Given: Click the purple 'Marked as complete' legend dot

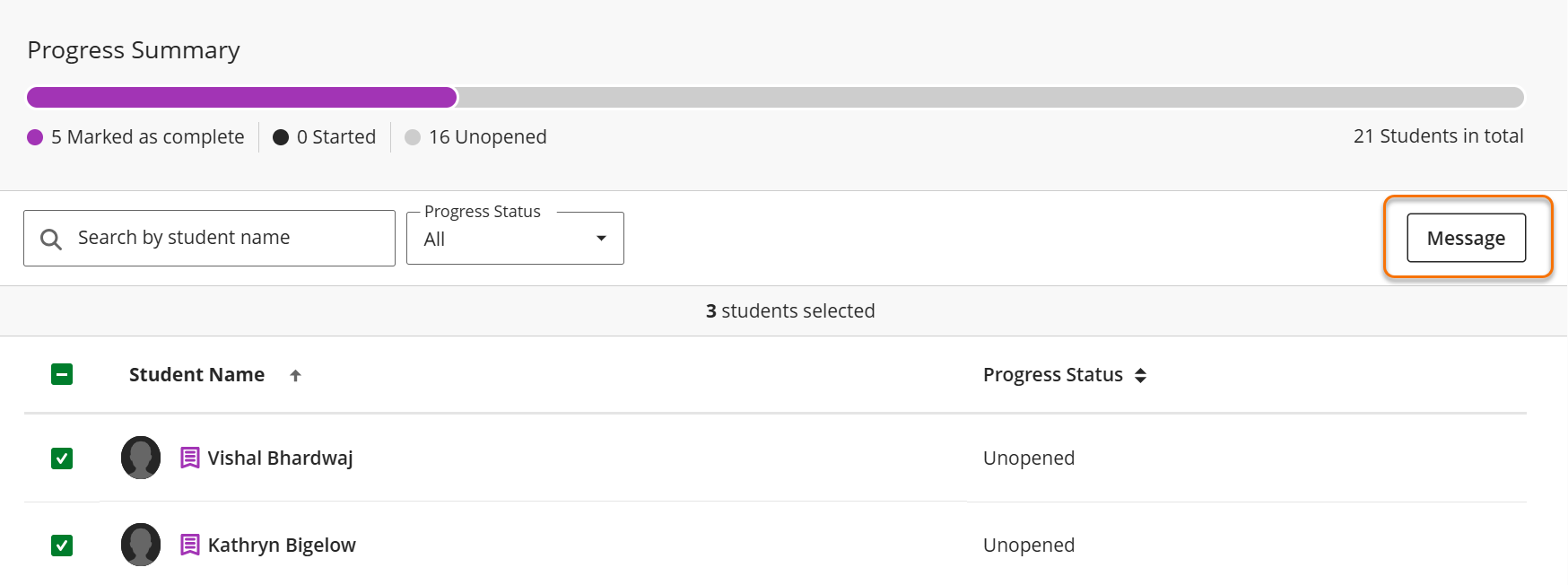Looking at the screenshot, I should tap(35, 136).
